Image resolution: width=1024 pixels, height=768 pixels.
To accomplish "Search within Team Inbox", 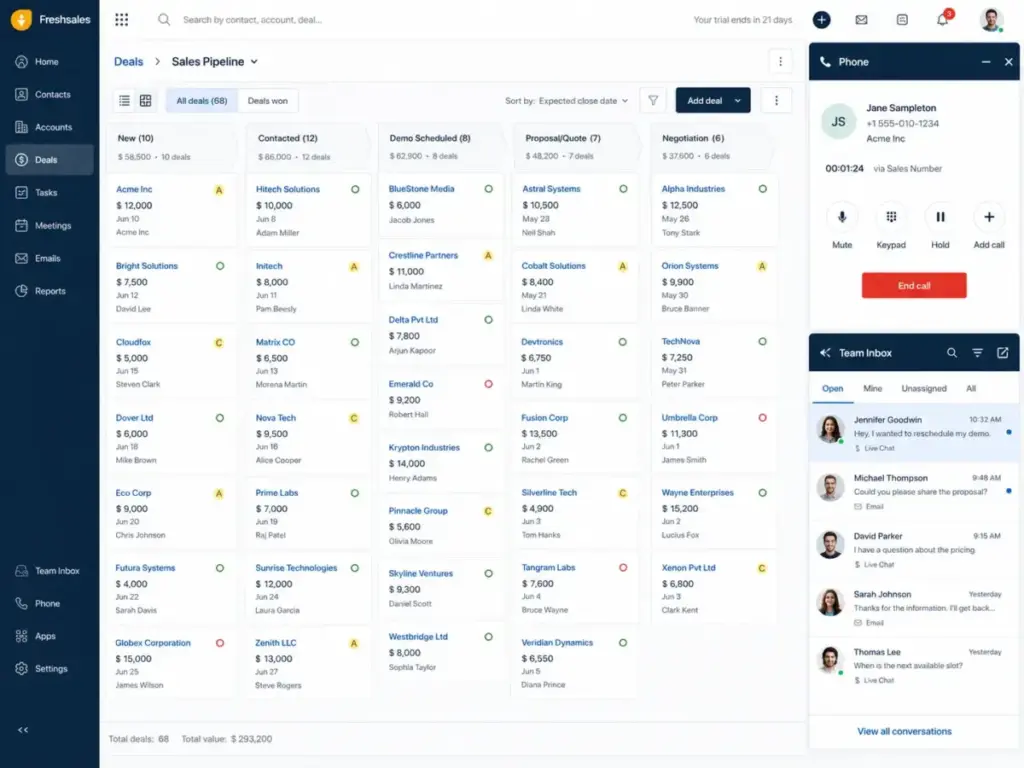I will coord(952,353).
